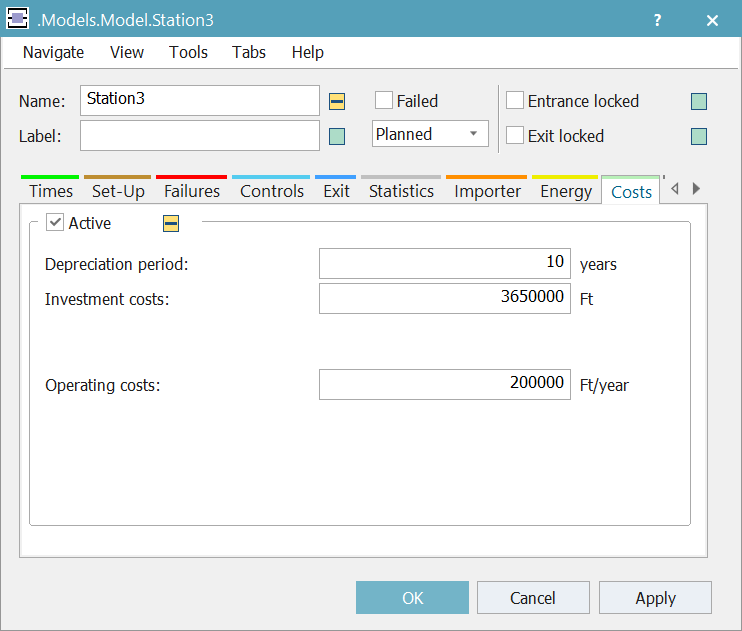This screenshot has width=742, height=631.
Task: Check the Entrance locked checkbox
Action: (515, 100)
